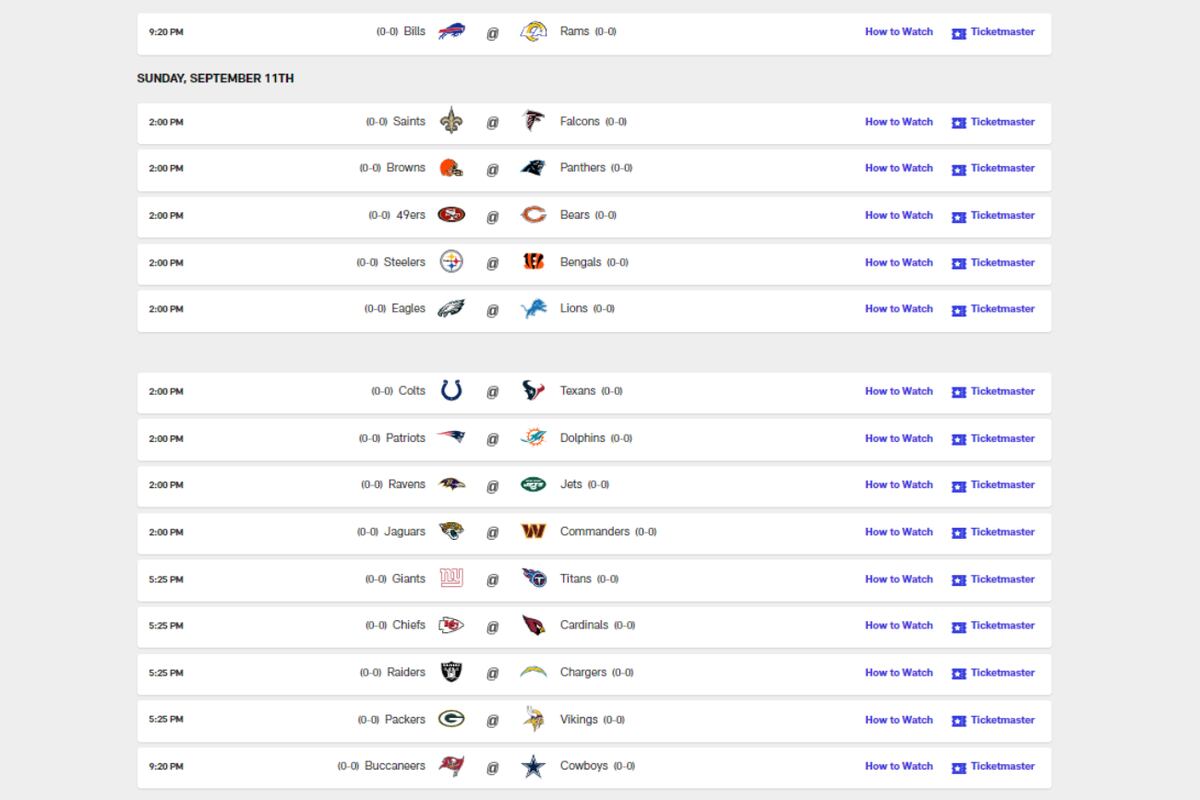Image resolution: width=1200 pixels, height=800 pixels.
Task: Click the Rams team logo
Action: click(x=534, y=31)
